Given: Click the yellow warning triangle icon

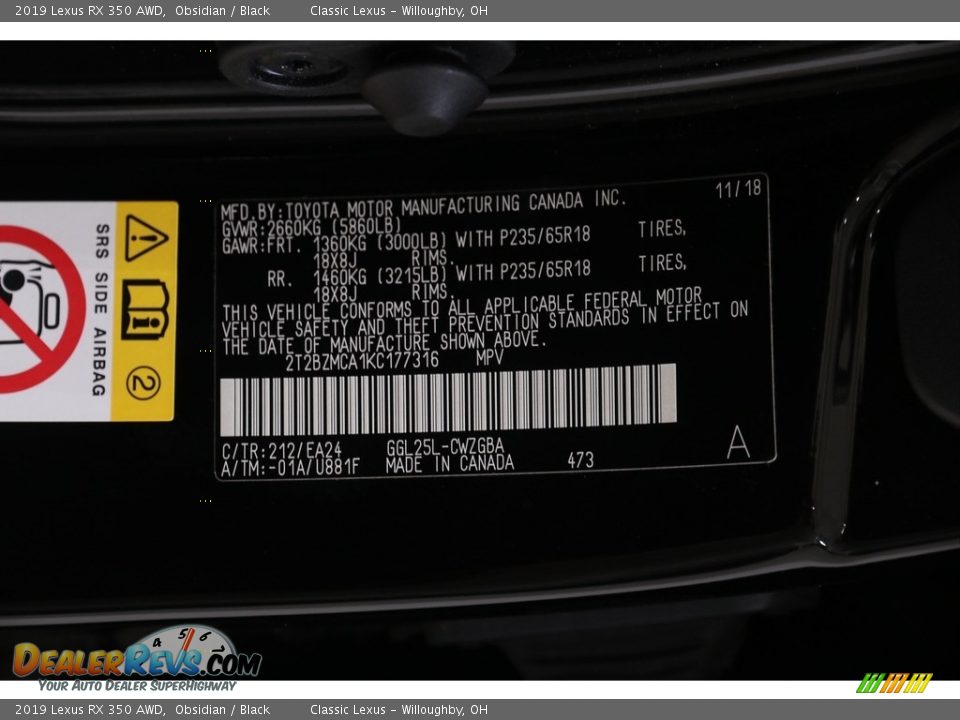Looking at the screenshot, I should tap(146, 239).
